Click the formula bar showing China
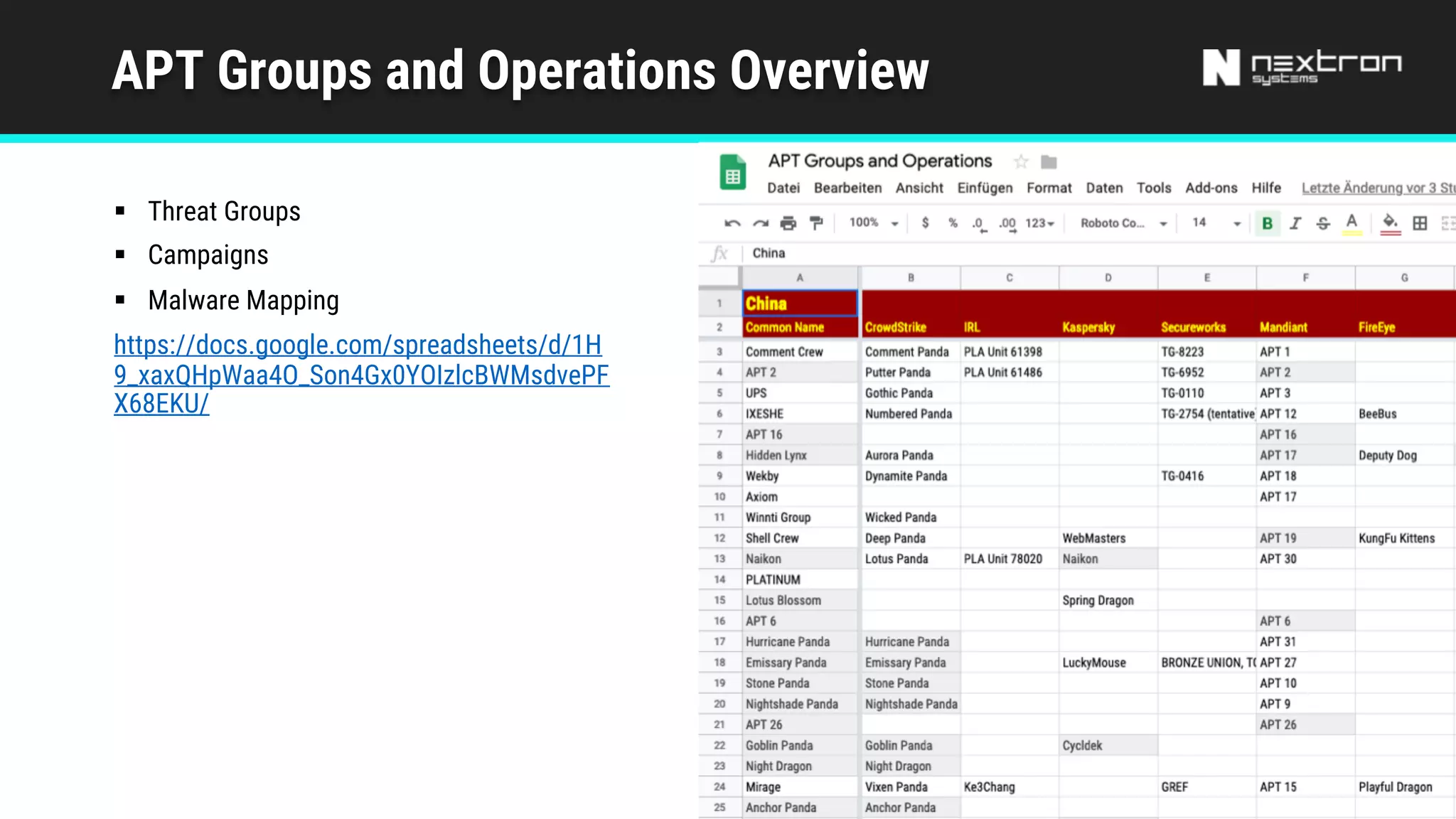The width and height of the screenshot is (1456, 819). tap(1098, 253)
